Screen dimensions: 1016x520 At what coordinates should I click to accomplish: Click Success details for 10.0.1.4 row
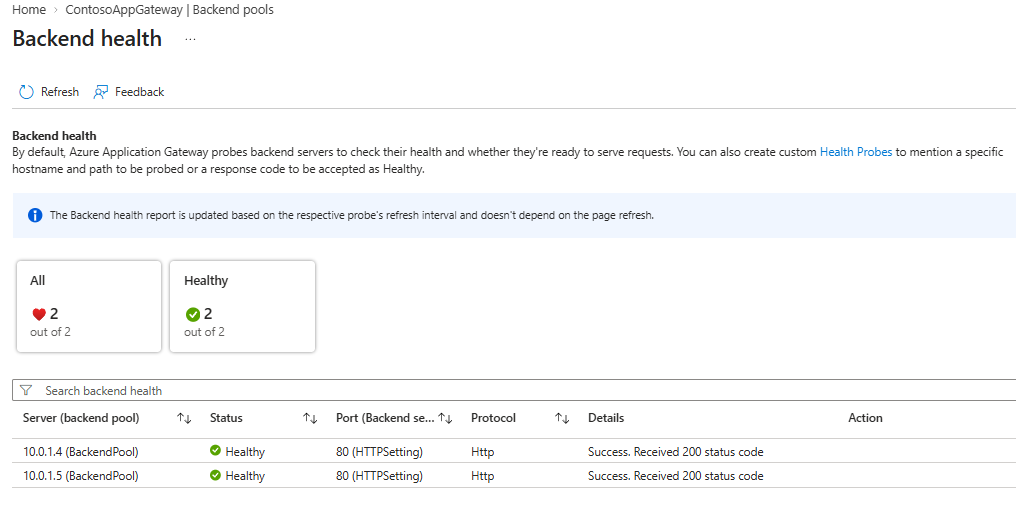[x=676, y=451]
